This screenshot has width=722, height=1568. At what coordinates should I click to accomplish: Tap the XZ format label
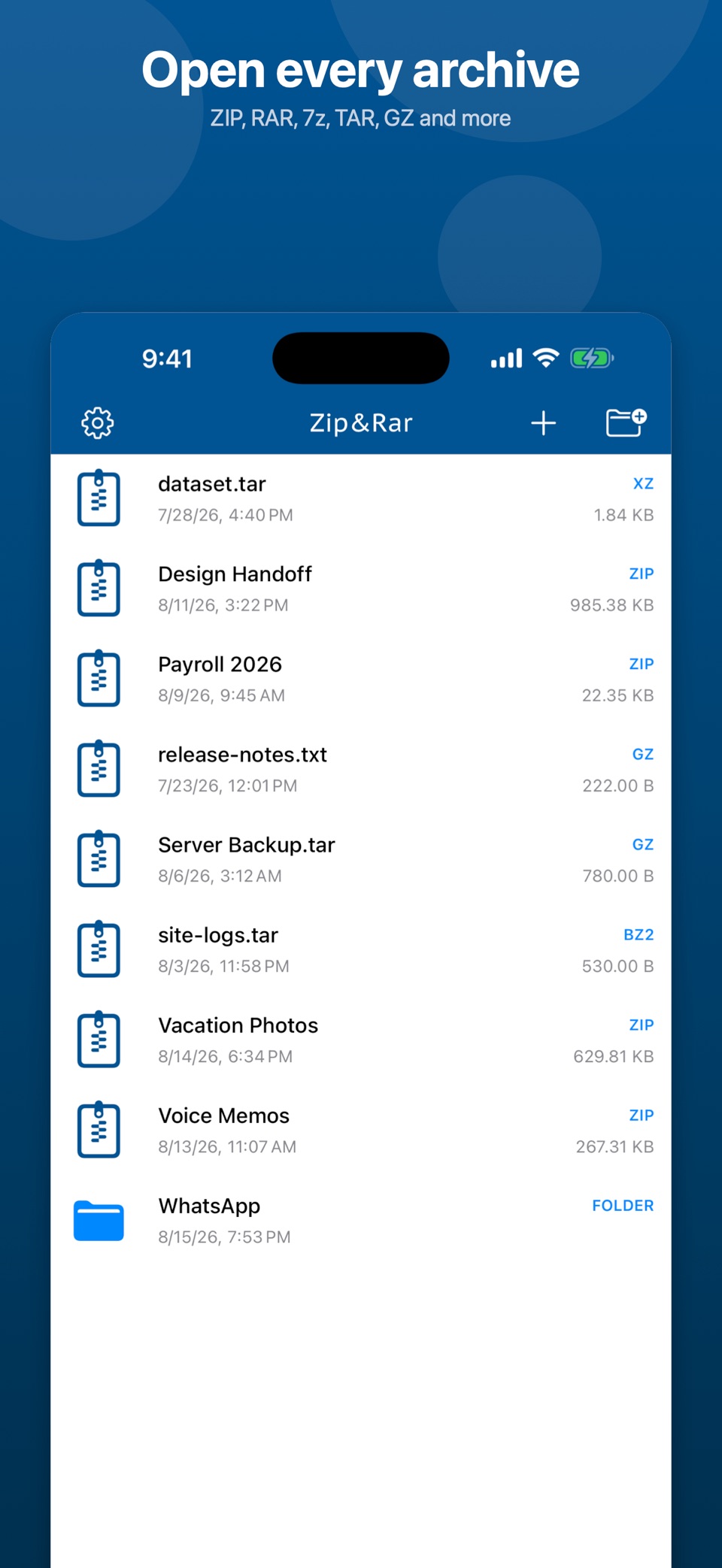[643, 483]
